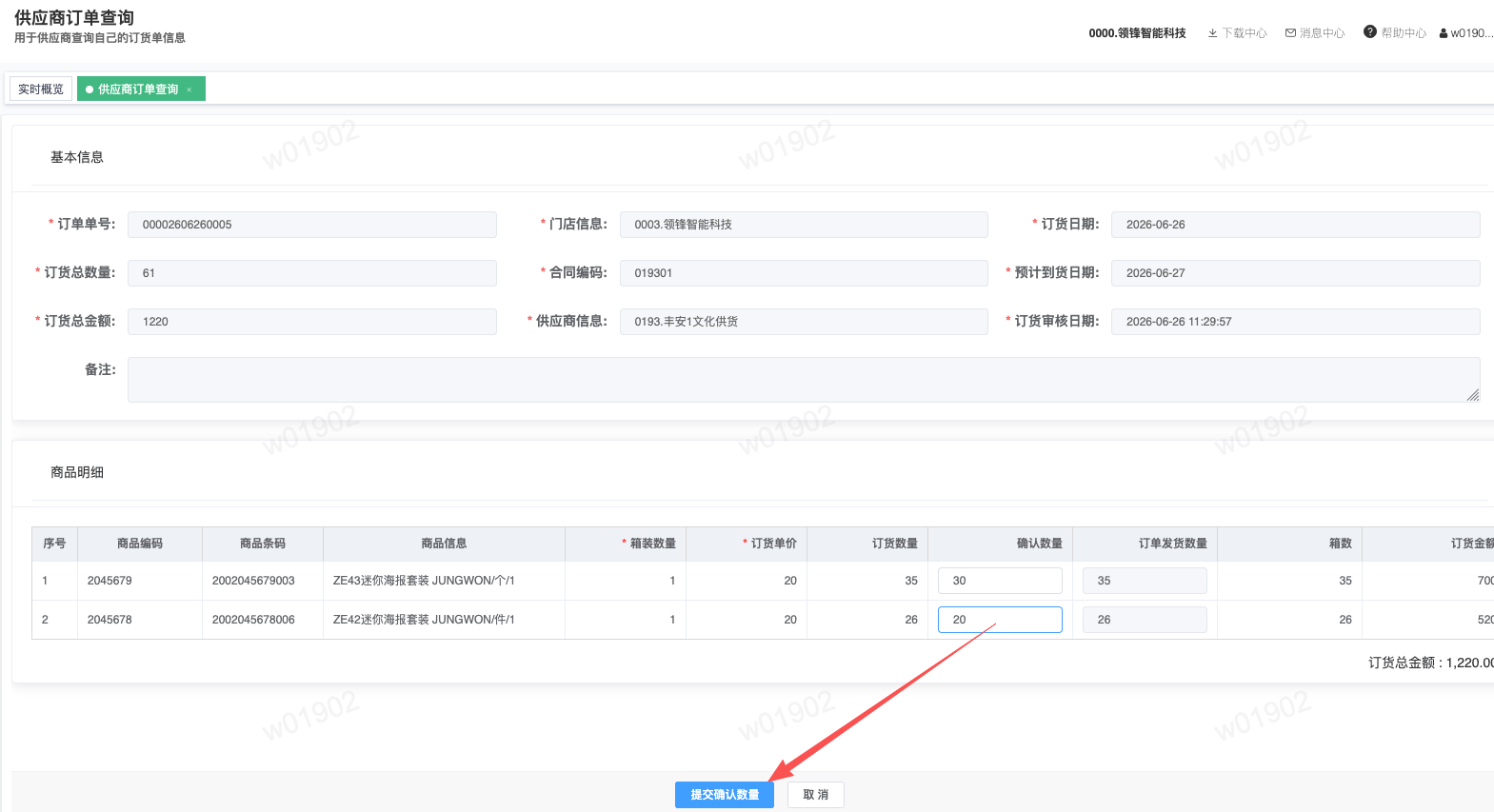Click the 取消 button
This screenshot has width=1494, height=812.
pos(816,795)
